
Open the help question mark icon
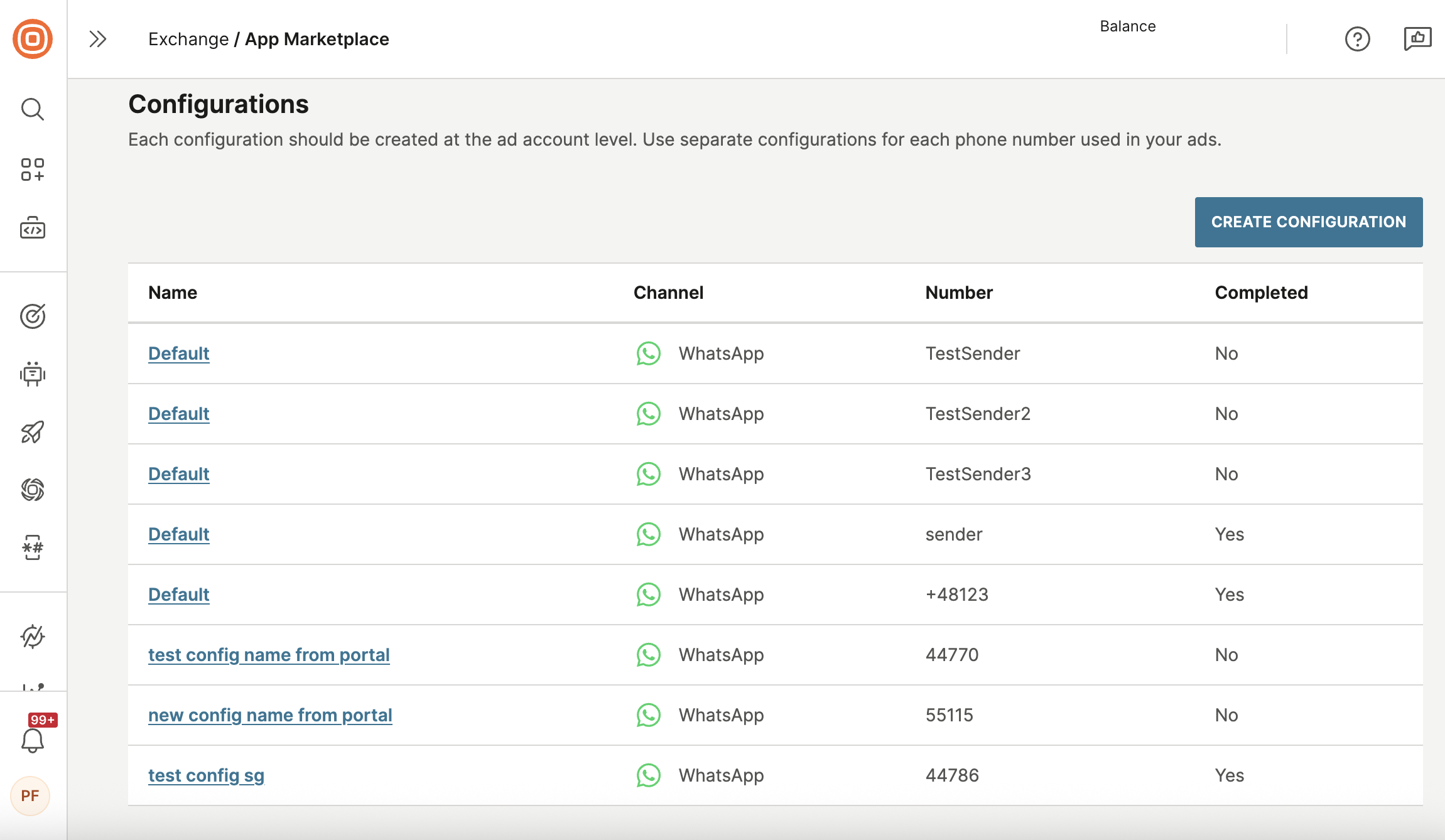1358,39
